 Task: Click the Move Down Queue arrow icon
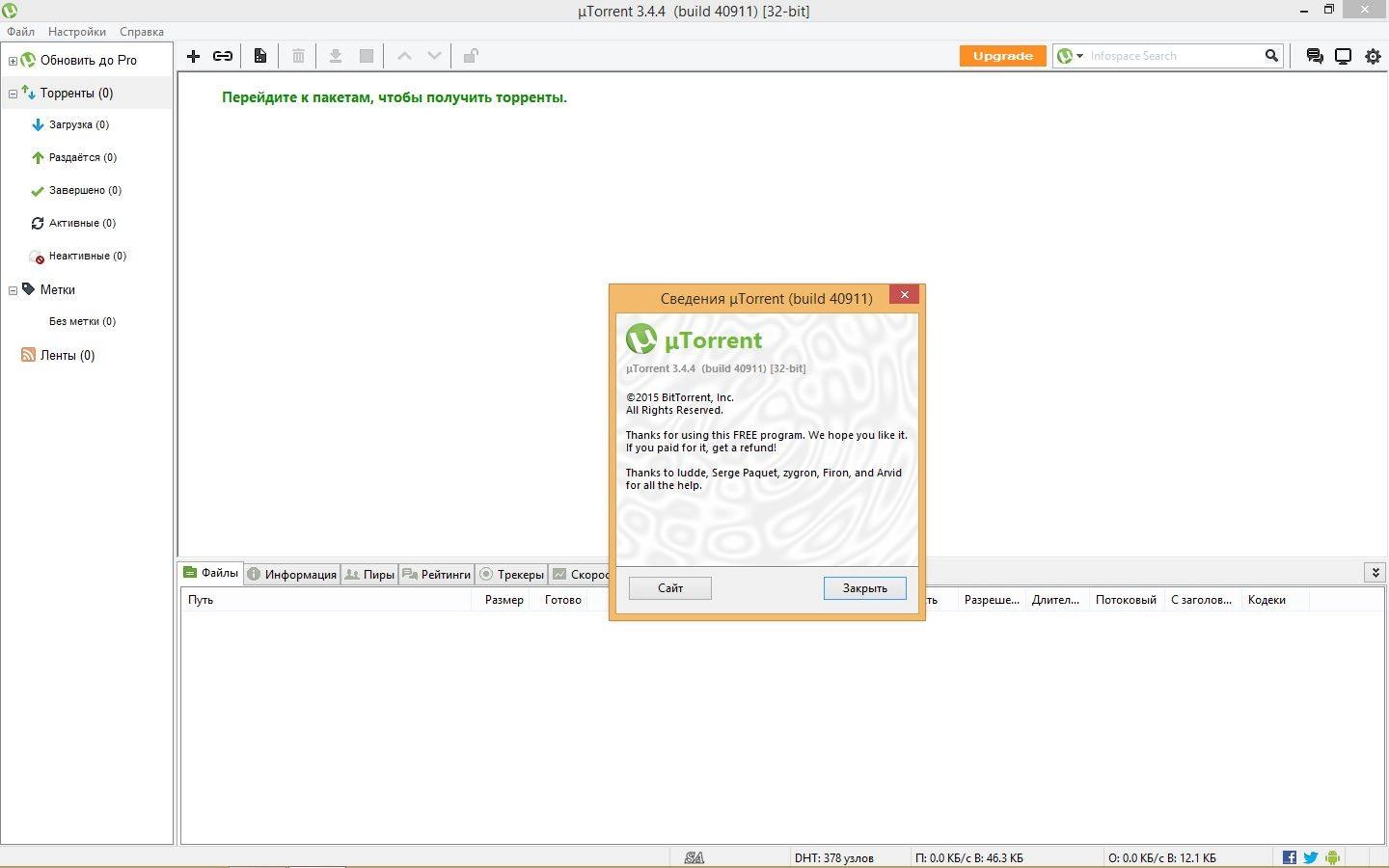(x=435, y=56)
